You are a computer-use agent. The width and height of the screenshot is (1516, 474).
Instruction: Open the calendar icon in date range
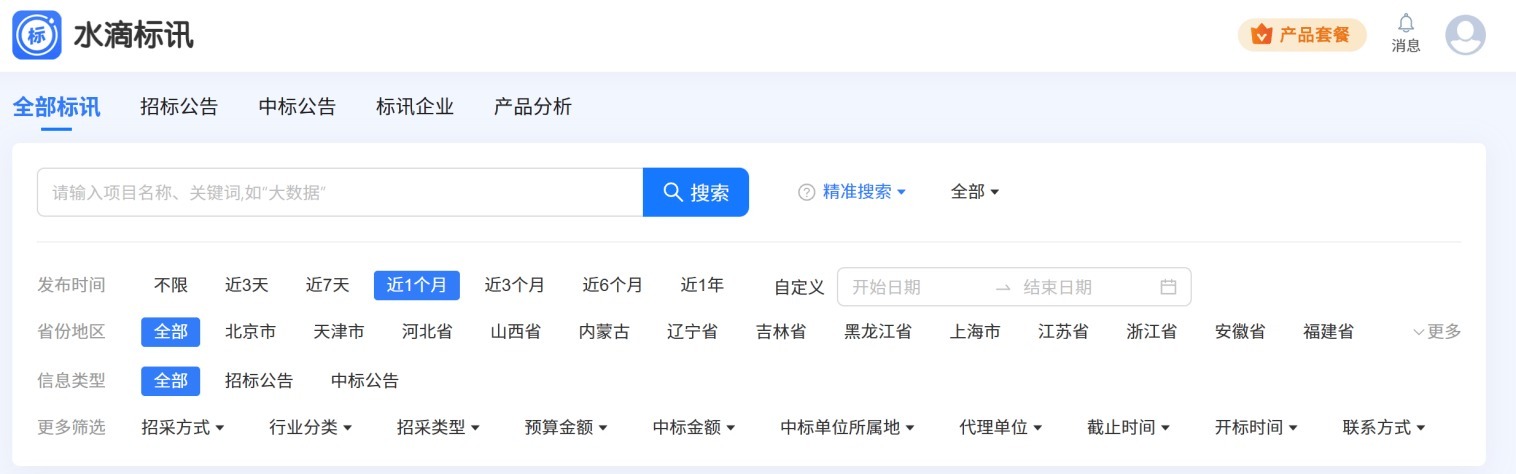coord(1168,287)
